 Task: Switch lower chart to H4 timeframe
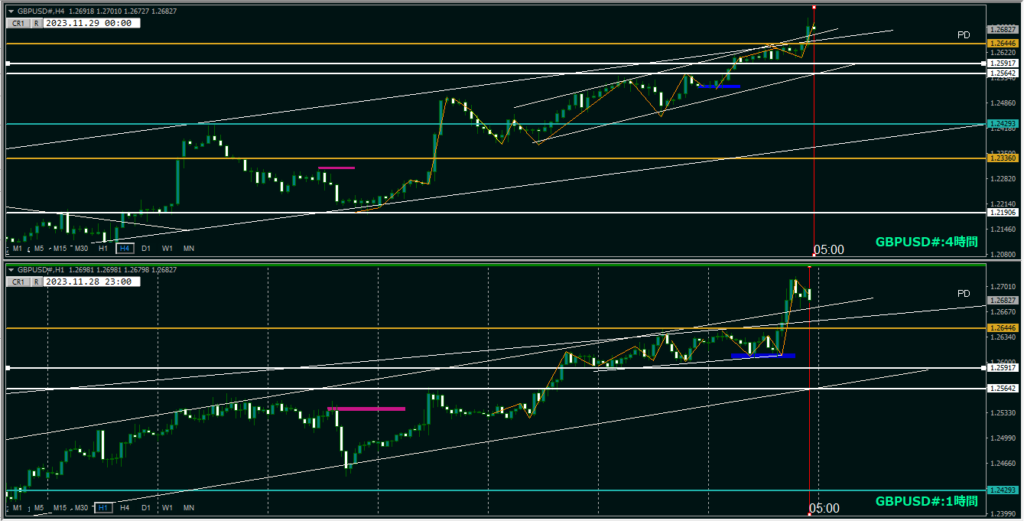(125, 507)
